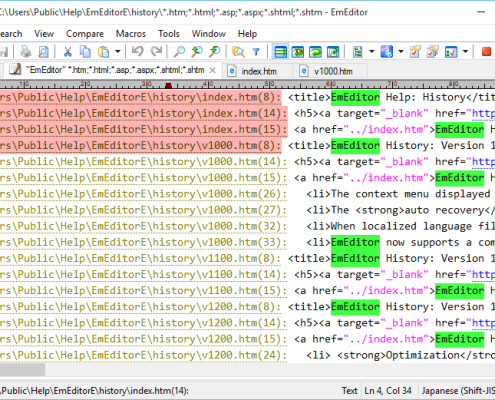Expand the dropdown next to configuration icon
The width and height of the screenshot is (495, 400).
pyautogui.click(x=371, y=52)
